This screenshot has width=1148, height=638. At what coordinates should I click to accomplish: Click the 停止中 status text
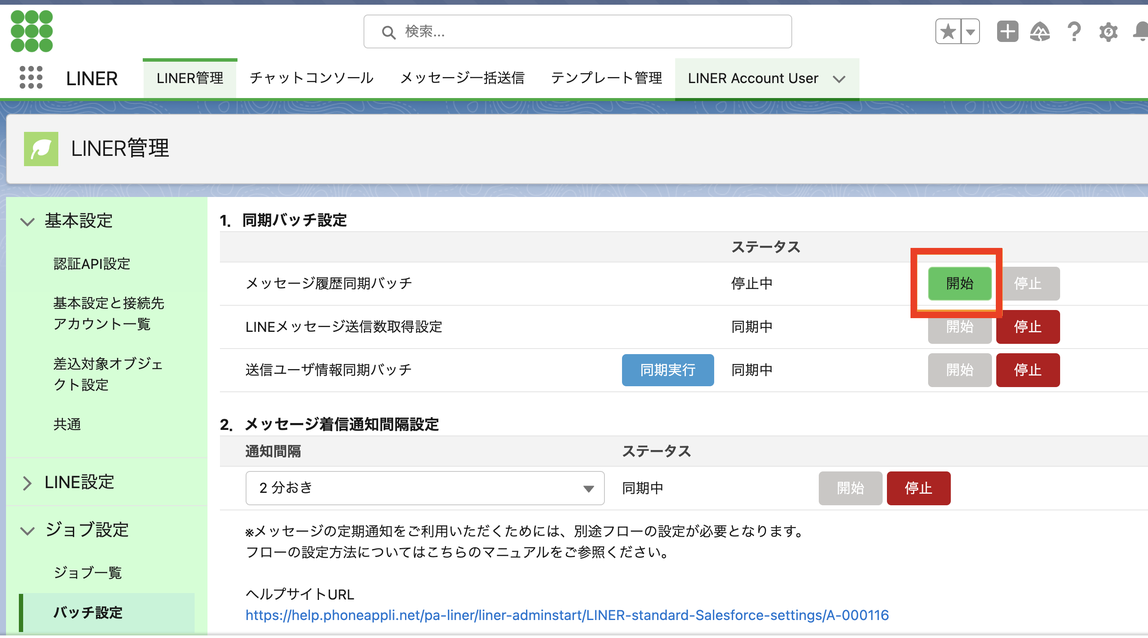pos(752,283)
